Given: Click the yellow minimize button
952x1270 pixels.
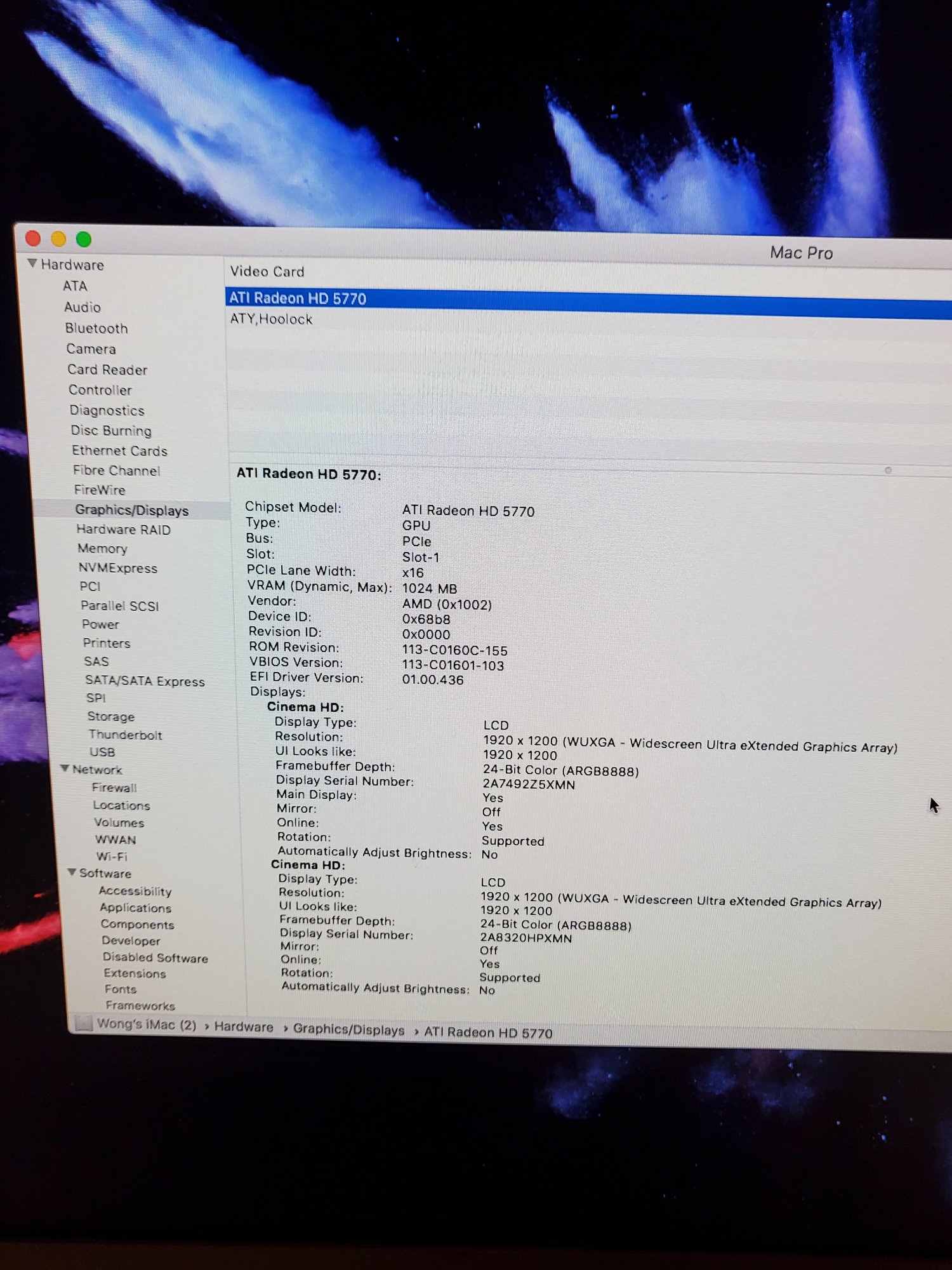Looking at the screenshot, I should coord(58,239).
